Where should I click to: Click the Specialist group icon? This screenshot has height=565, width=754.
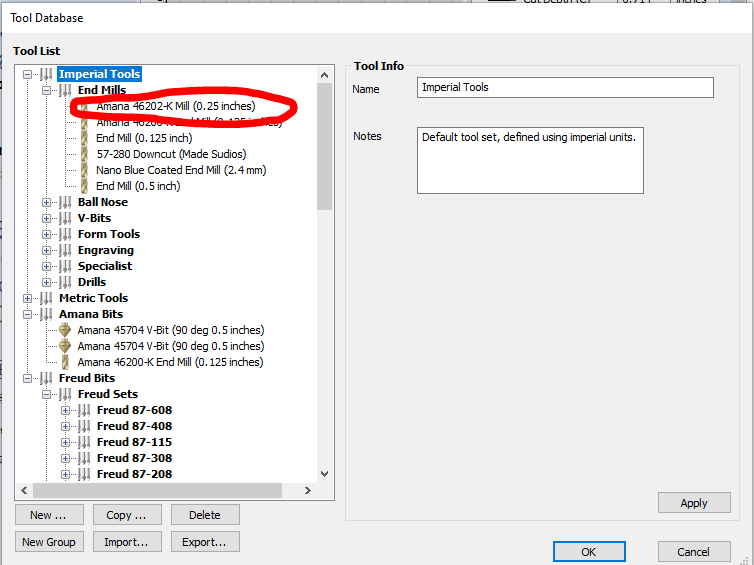pos(65,266)
